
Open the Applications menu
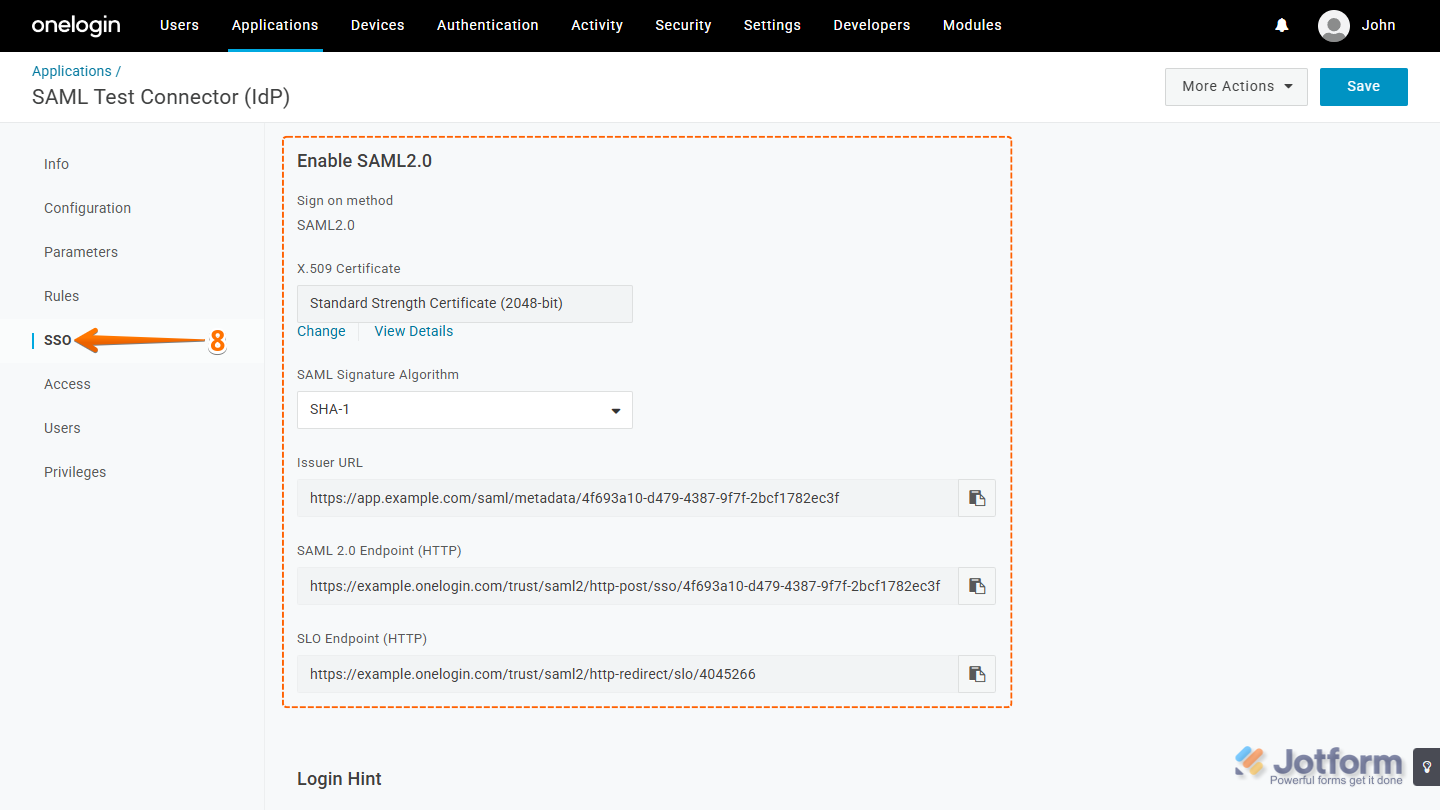tap(275, 25)
